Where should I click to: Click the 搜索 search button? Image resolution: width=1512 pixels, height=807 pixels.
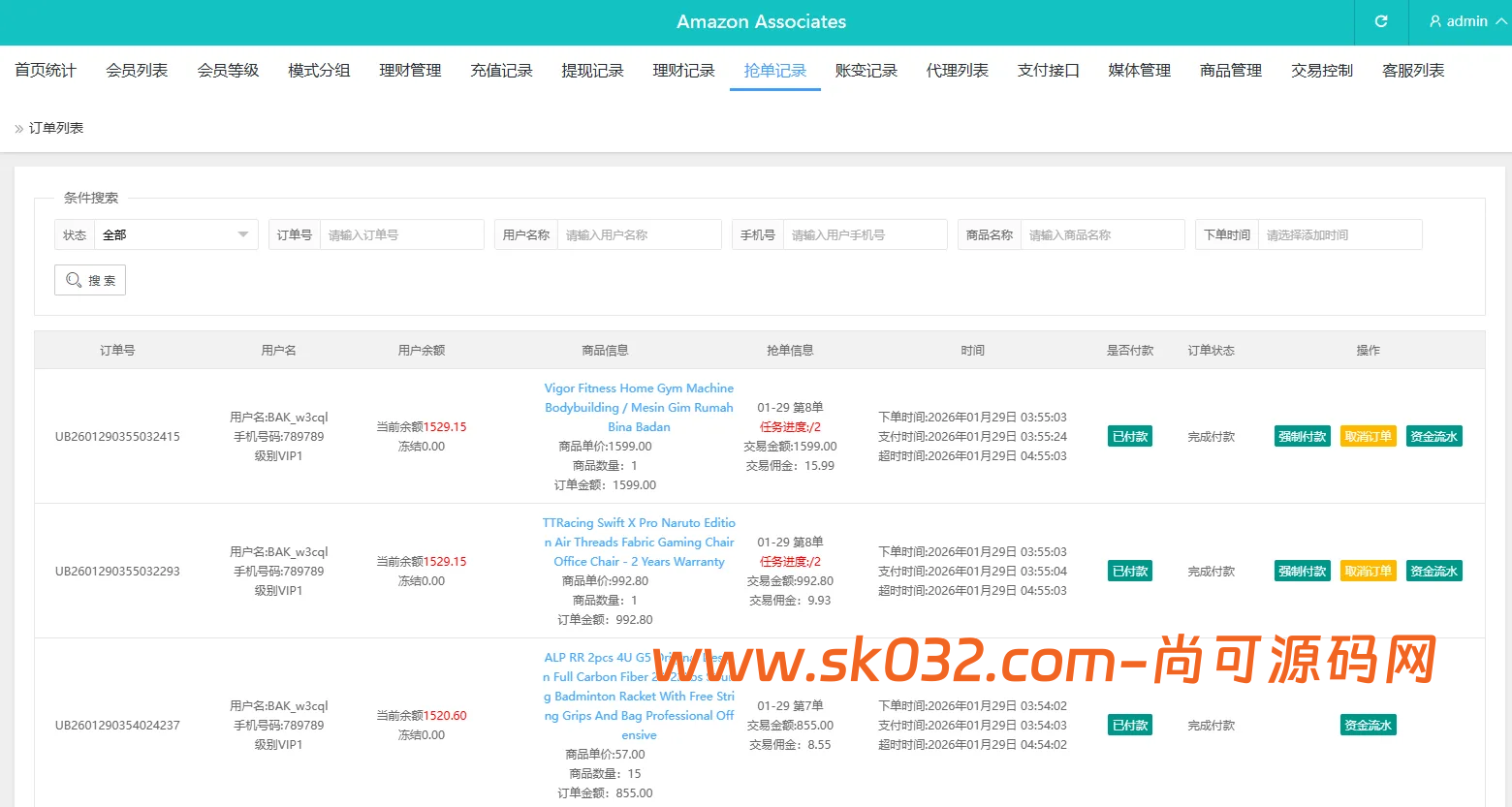89,280
